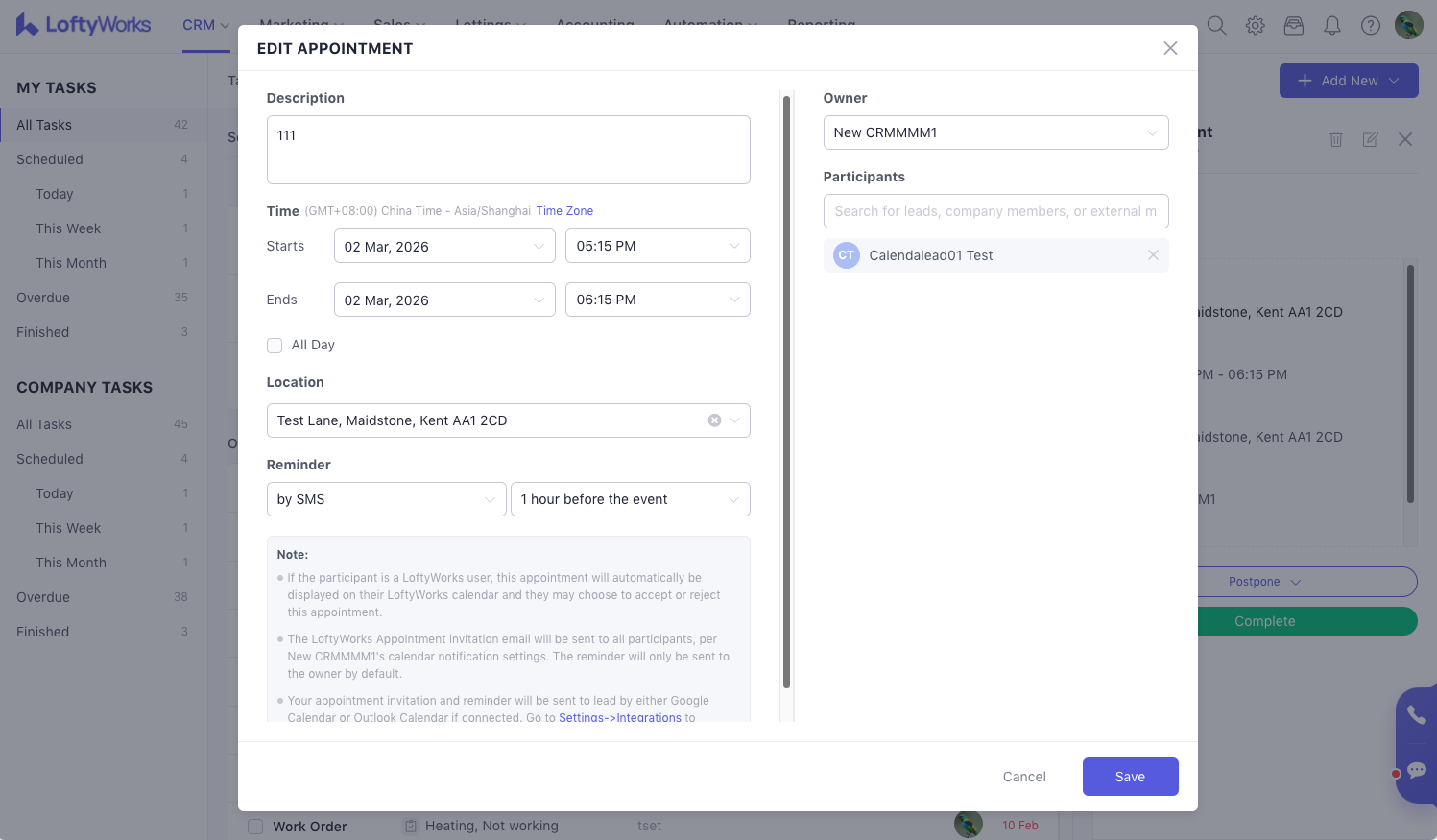This screenshot has height=840, width=1437.
Task: Enable the All Day checkbox
Action: click(275, 346)
